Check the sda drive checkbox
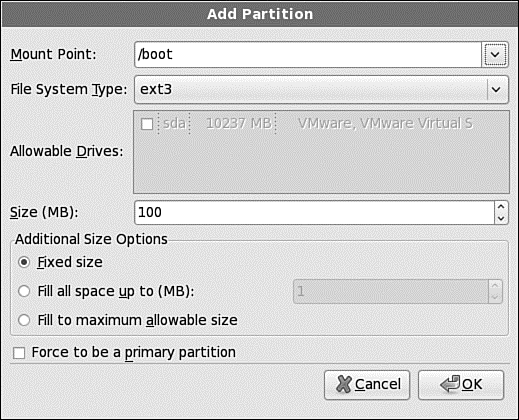This screenshot has height=420, width=519. coord(147,124)
